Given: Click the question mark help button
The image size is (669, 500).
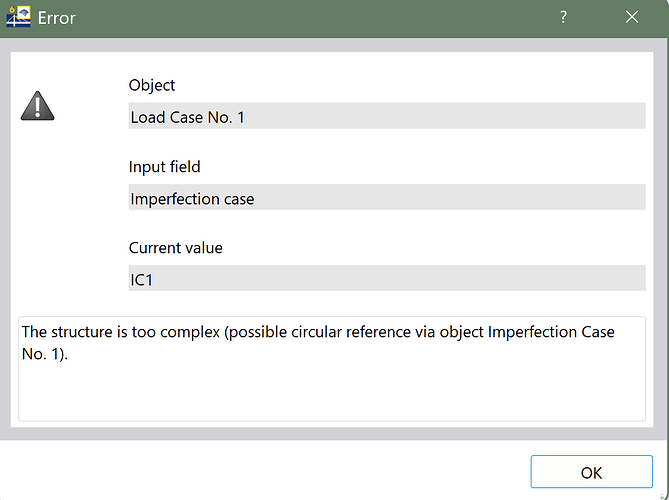Looking at the screenshot, I should [x=563, y=18].
